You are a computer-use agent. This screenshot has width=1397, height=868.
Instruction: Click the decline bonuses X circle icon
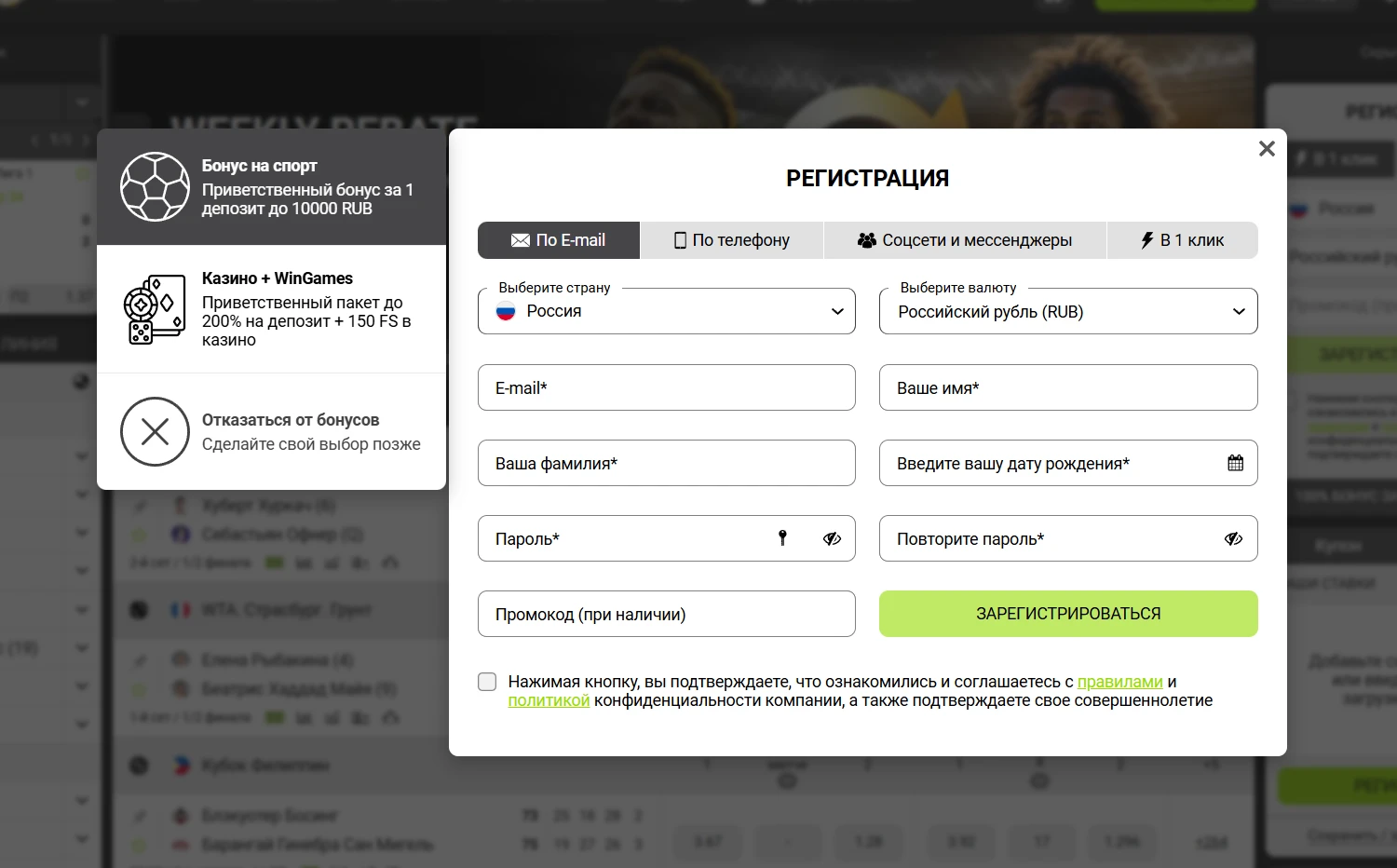click(x=155, y=432)
